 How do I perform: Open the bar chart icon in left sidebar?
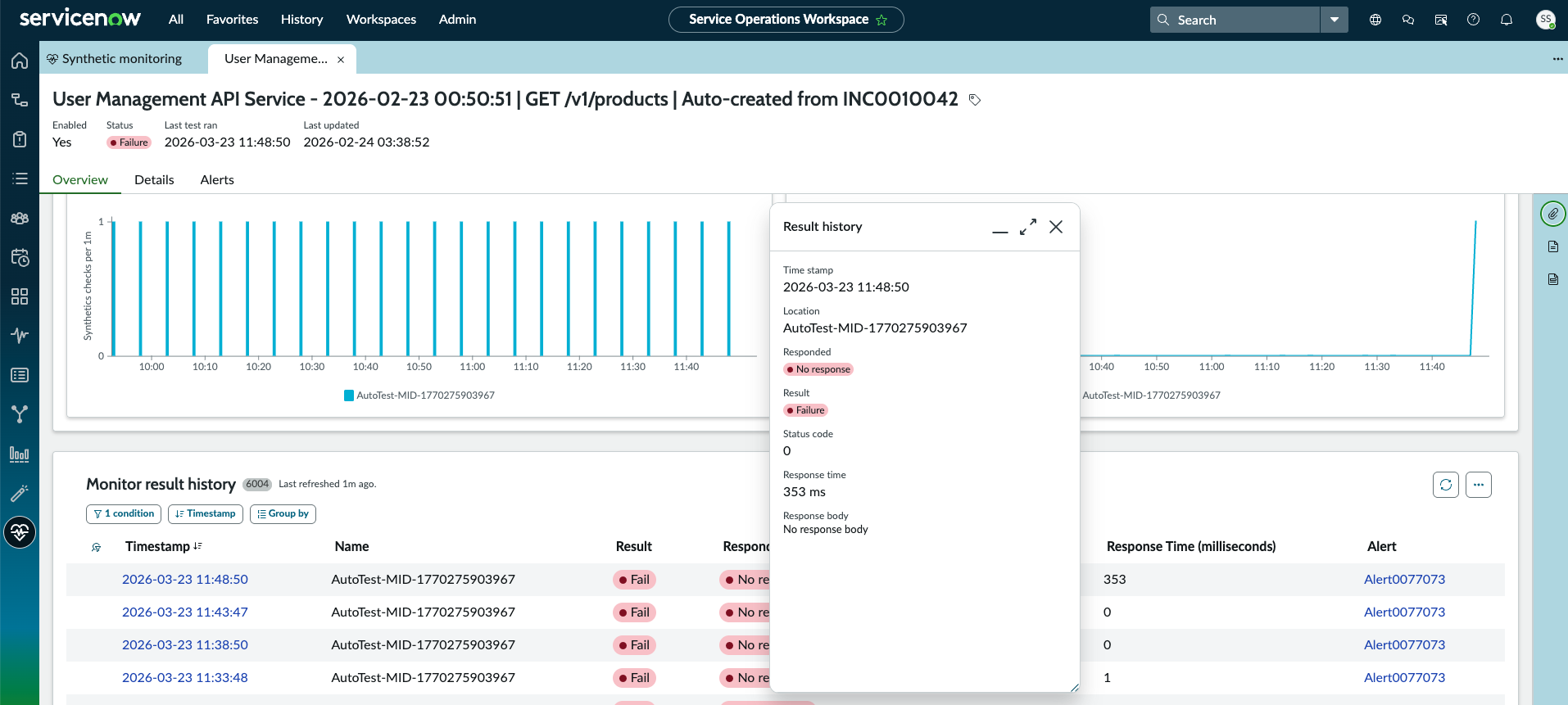[x=20, y=454]
